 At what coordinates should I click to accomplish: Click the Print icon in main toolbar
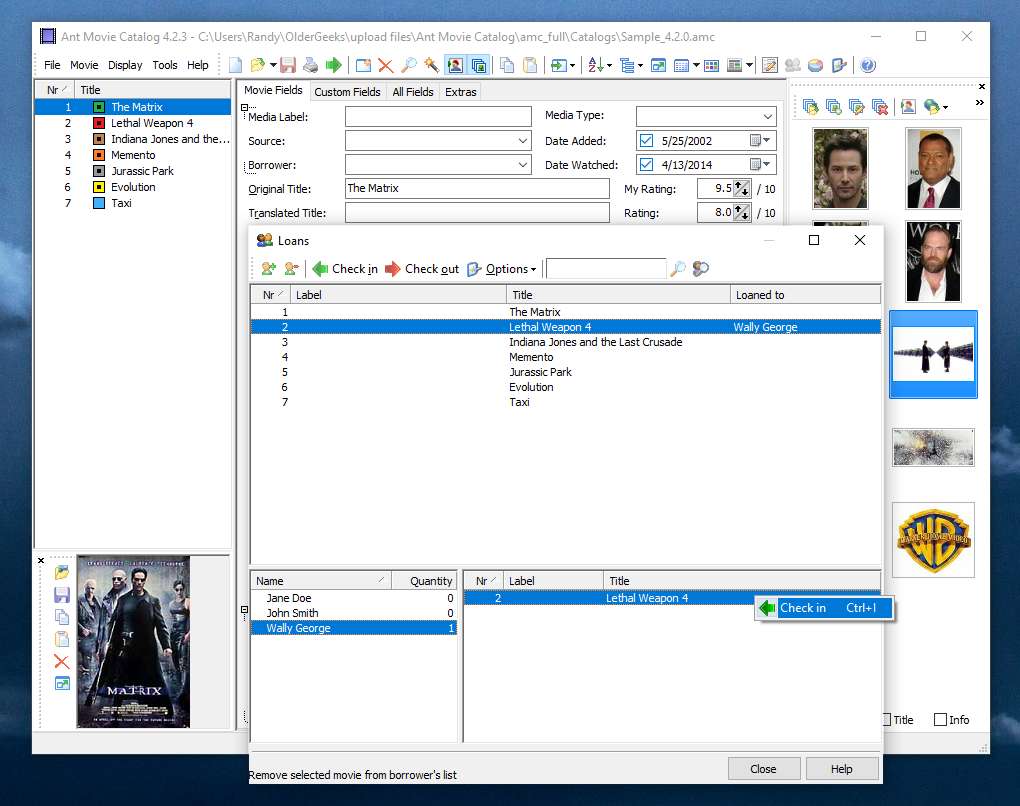(x=311, y=65)
